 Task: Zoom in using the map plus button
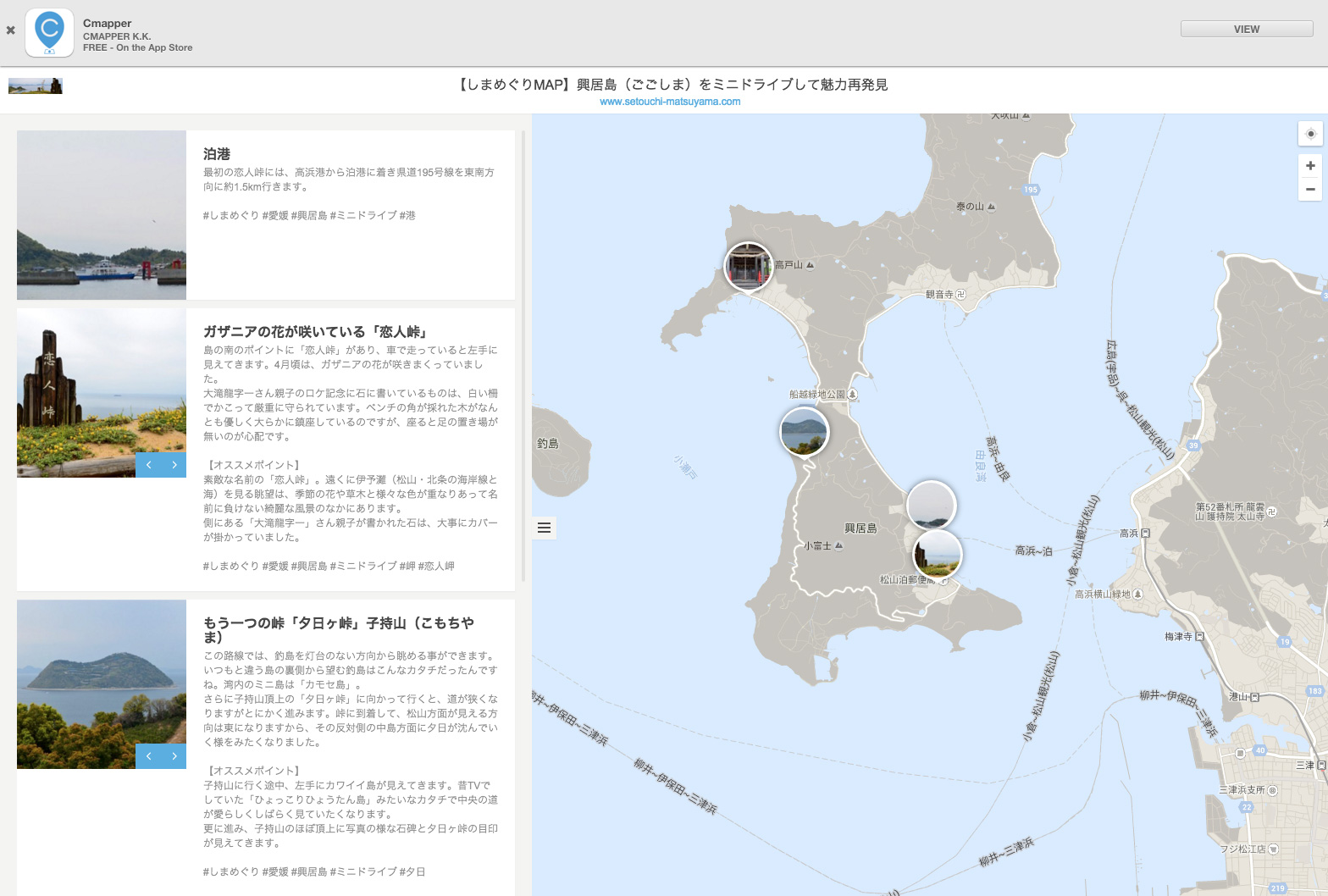point(1310,166)
